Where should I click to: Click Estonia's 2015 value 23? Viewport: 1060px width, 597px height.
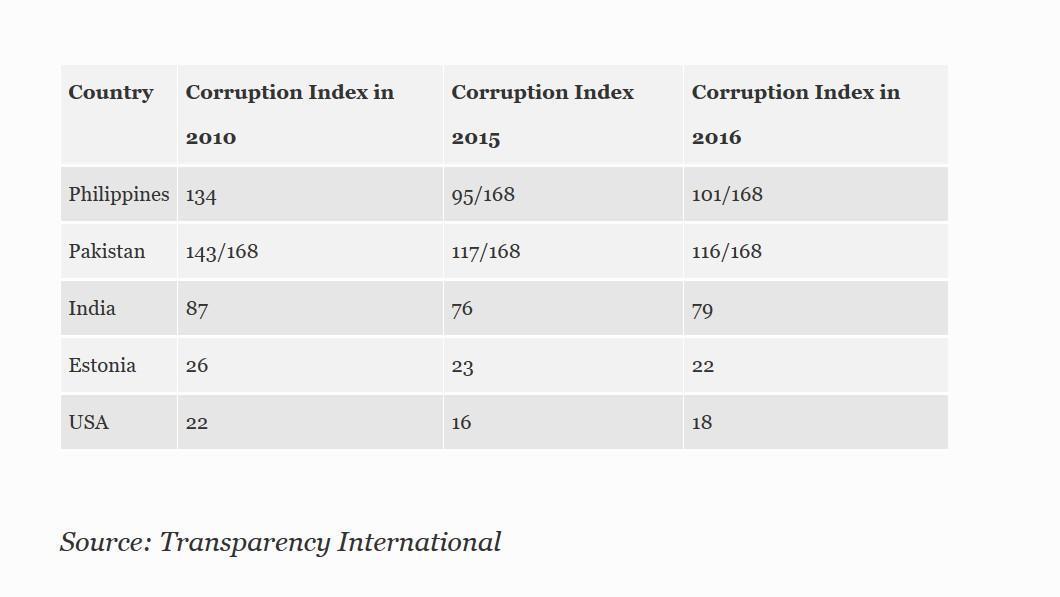pos(462,366)
